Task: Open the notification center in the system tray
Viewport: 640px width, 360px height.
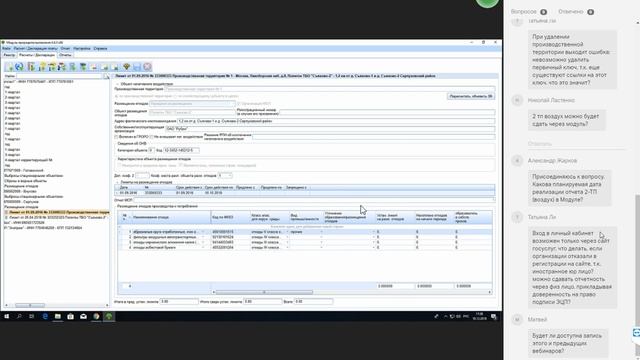Action: [494, 316]
